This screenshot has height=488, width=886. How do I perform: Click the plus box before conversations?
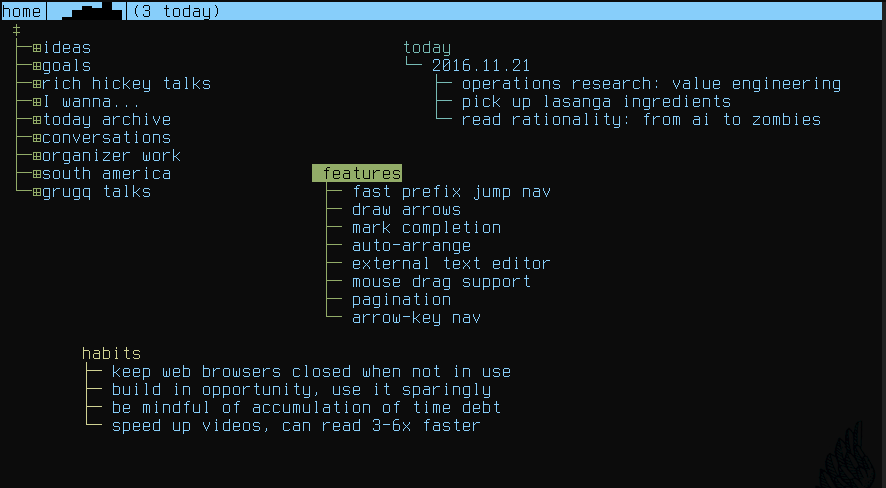point(37,138)
